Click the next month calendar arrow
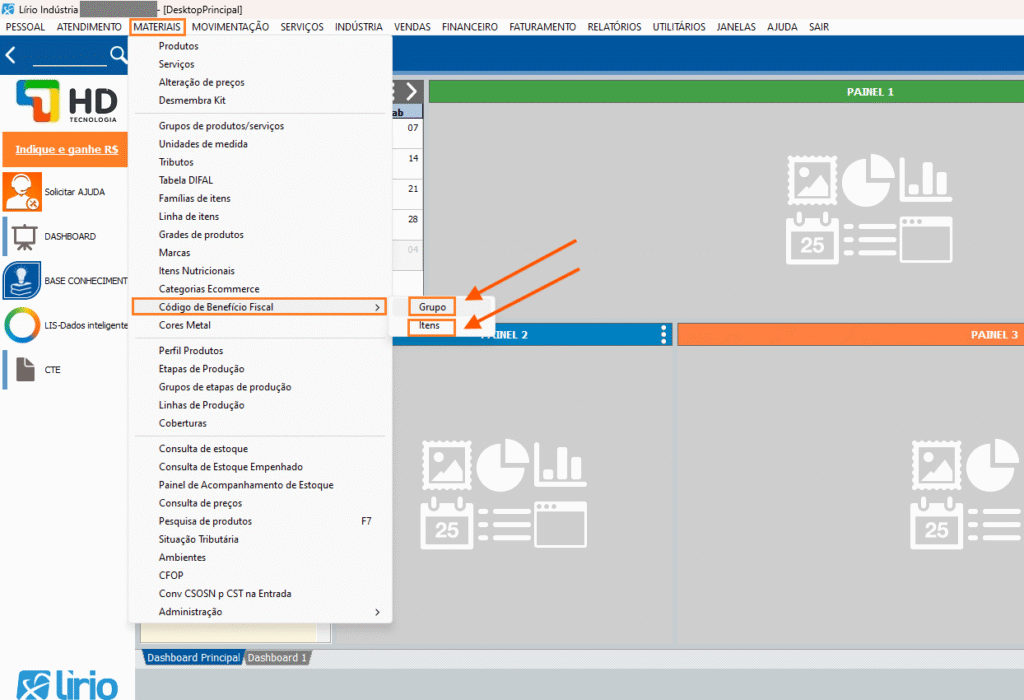This screenshot has height=700, width=1024. pyautogui.click(x=411, y=91)
